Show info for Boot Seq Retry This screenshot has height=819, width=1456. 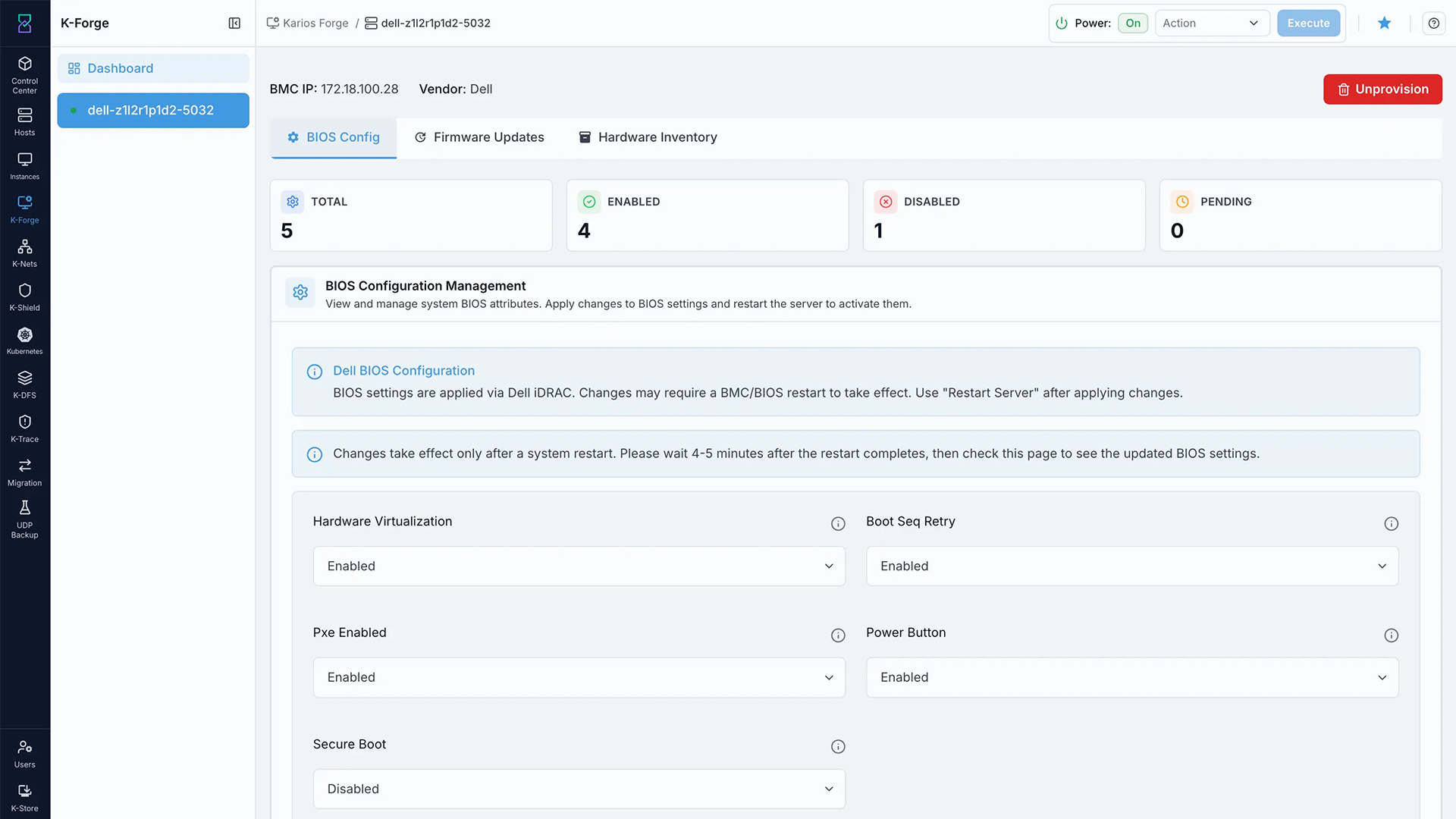[x=1392, y=523]
